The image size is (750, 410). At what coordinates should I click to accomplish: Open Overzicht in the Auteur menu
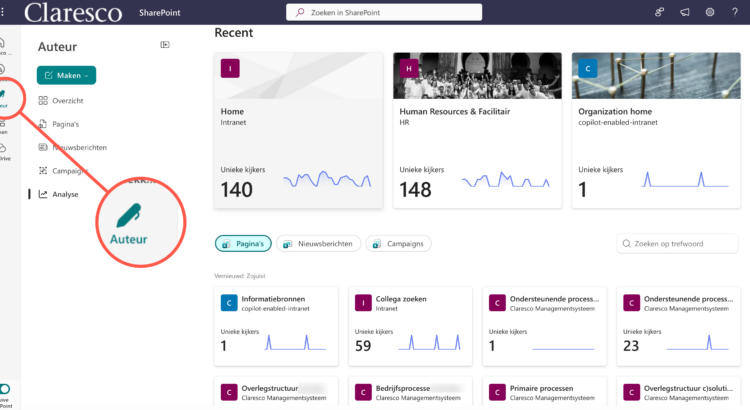tap(70, 101)
